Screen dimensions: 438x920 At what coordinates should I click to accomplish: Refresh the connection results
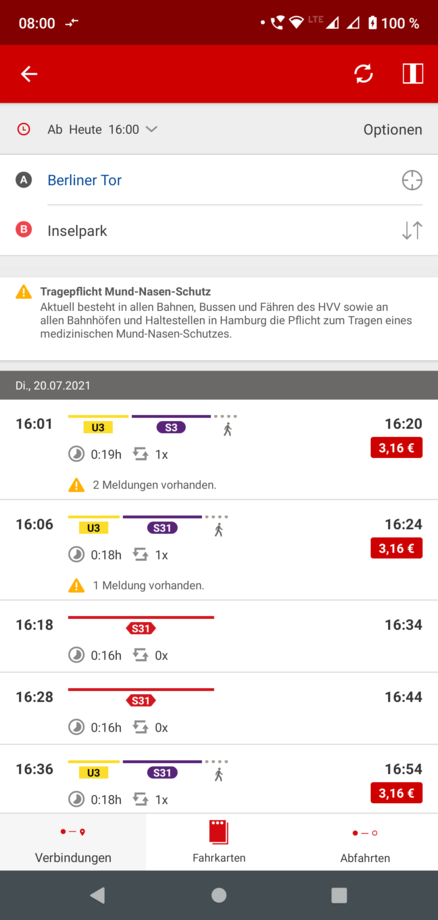364,74
